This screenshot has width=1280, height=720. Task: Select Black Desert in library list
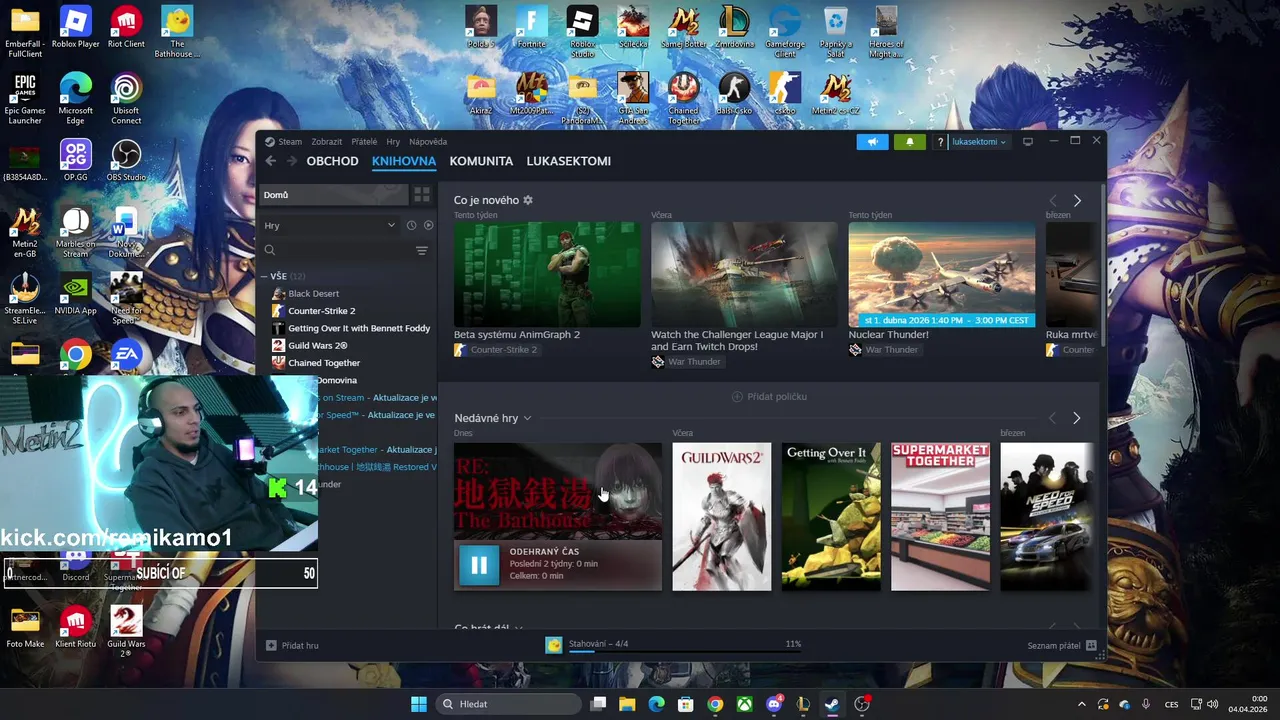click(x=313, y=294)
